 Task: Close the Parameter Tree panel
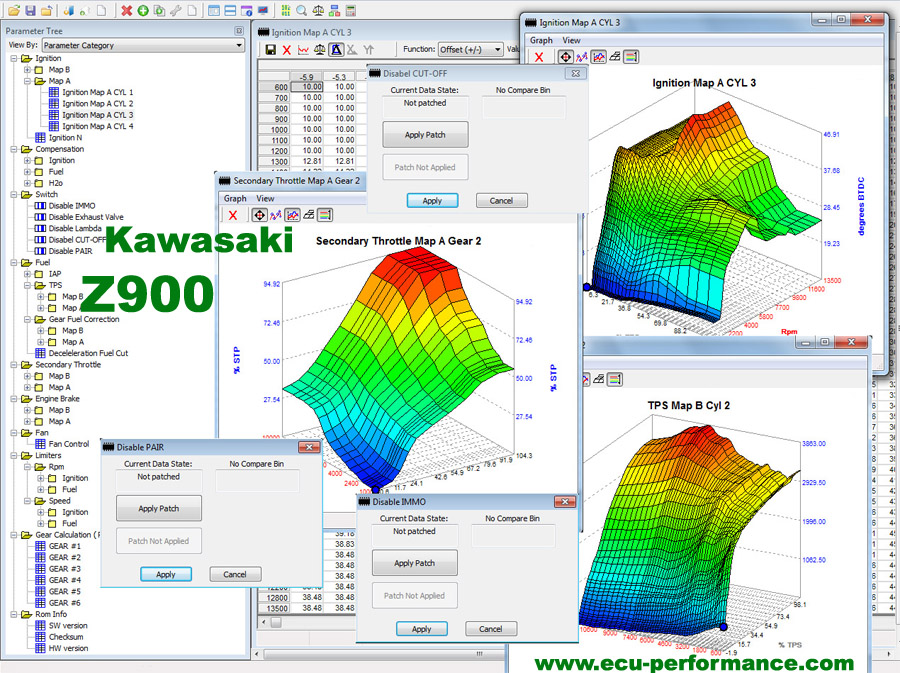click(x=239, y=31)
